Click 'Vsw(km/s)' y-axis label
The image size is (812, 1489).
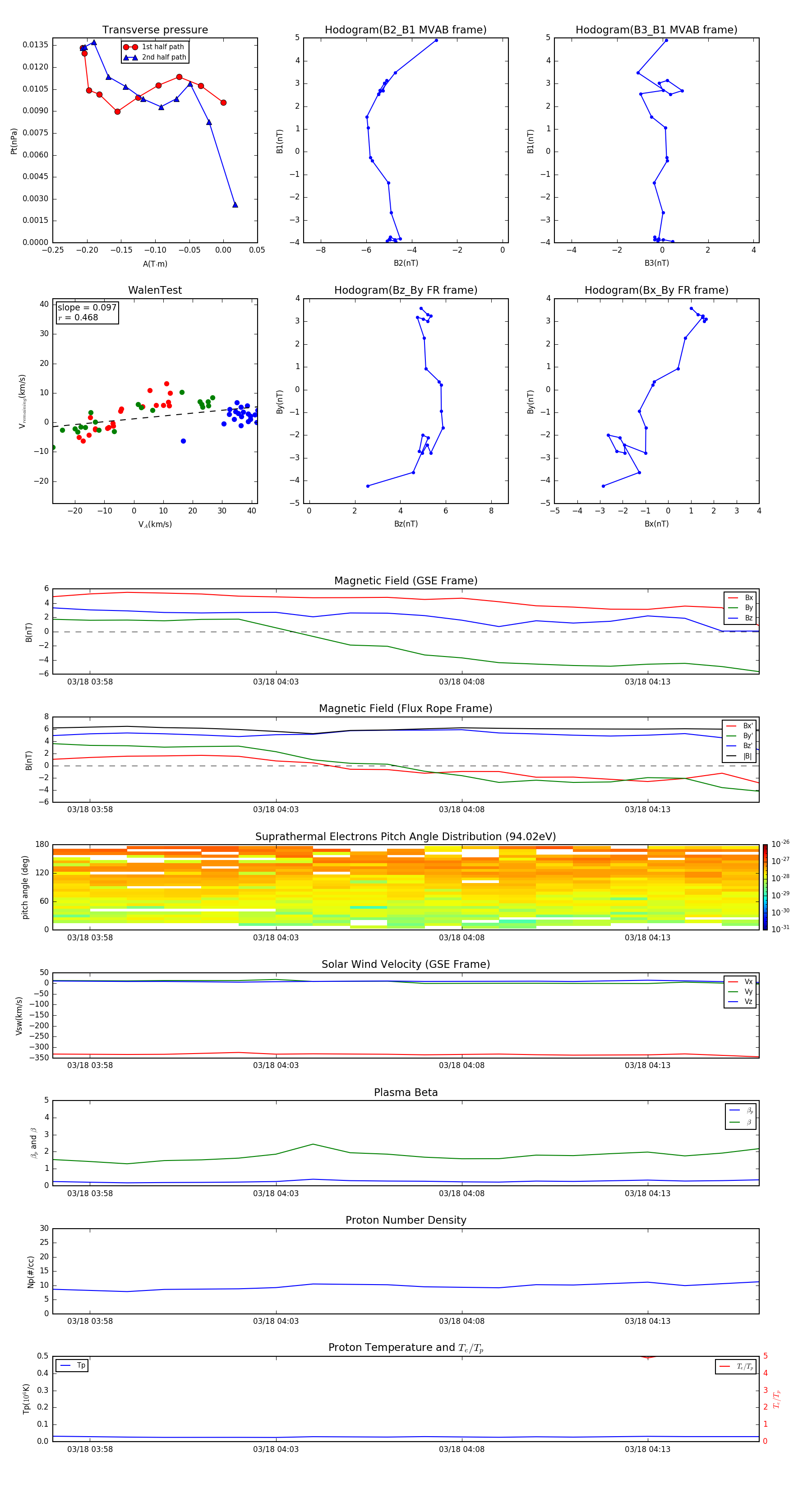pyautogui.click(x=19, y=1016)
